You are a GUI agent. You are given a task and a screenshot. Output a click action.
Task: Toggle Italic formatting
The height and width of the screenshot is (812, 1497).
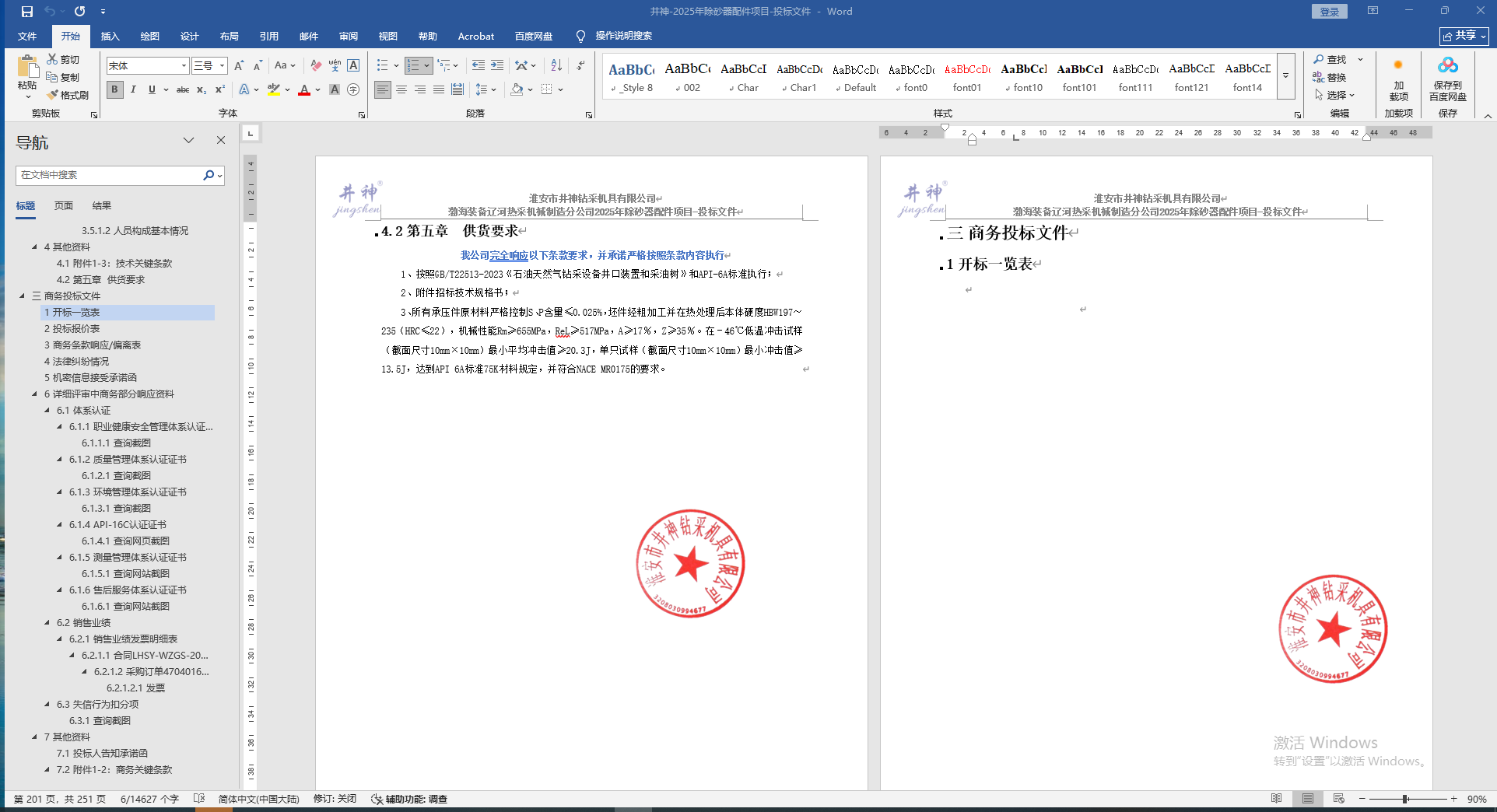pyautogui.click(x=133, y=89)
